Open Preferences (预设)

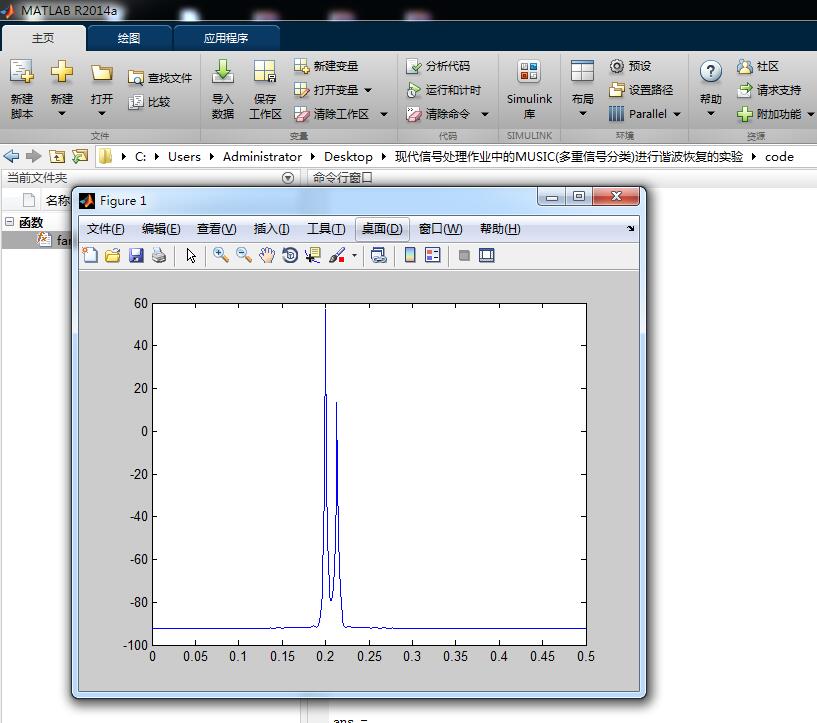[630, 66]
